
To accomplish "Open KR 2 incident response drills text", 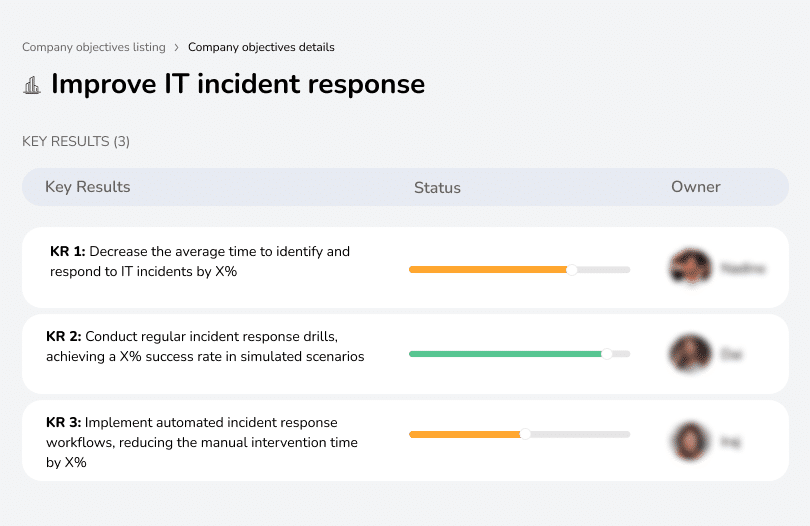I will pyautogui.click(x=205, y=346).
